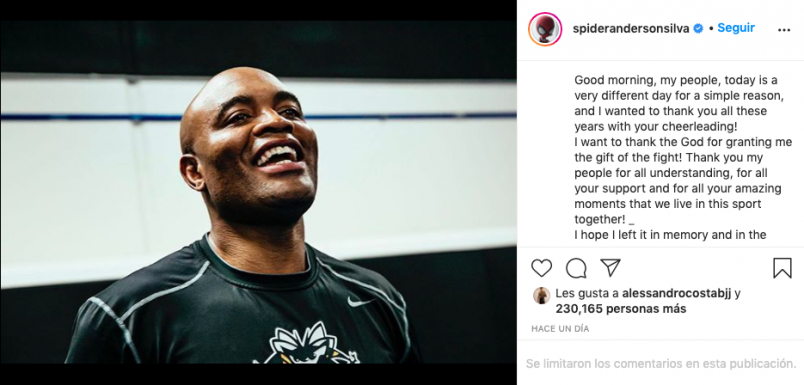
Task: Open alessandrocostabjj's profile link
Action: (x=676, y=294)
